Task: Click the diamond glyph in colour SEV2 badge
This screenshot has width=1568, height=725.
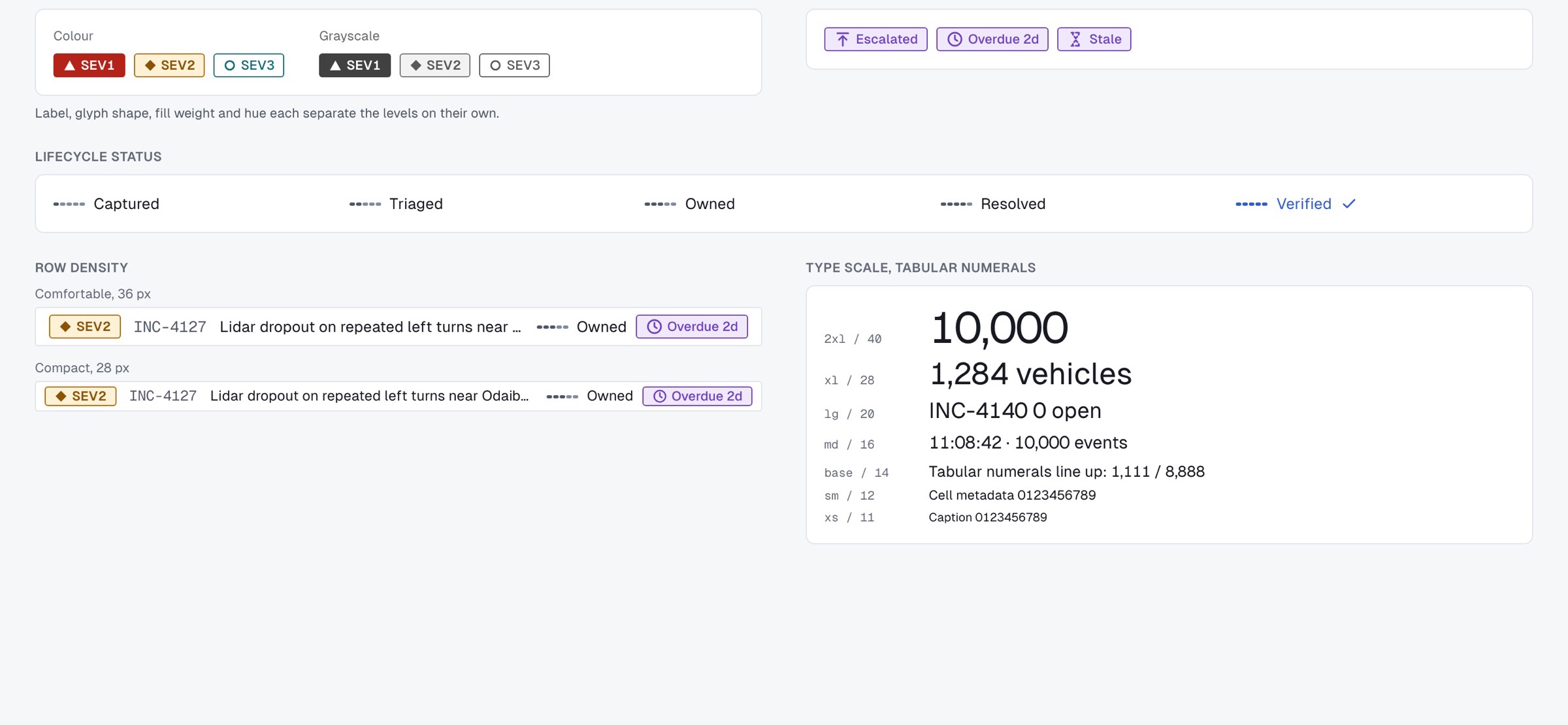Action: [150, 65]
